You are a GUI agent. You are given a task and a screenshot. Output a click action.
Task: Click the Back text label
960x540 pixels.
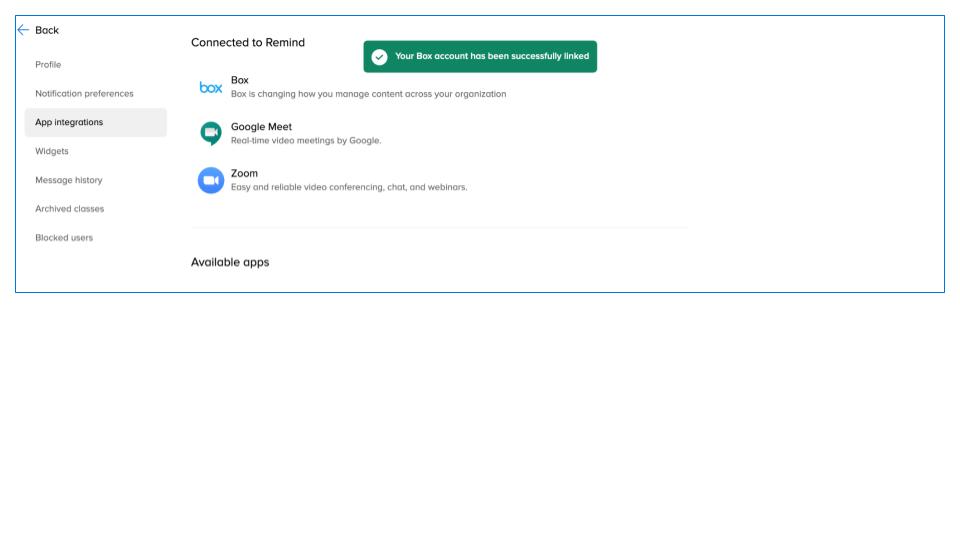click(47, 30)
